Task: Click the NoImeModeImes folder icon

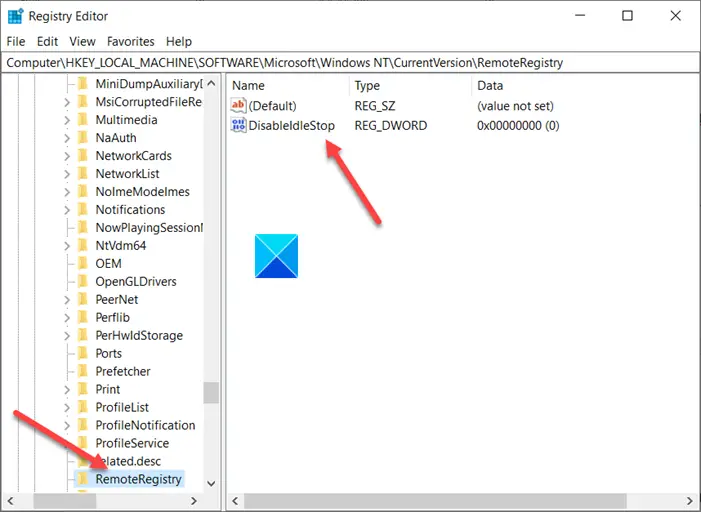Action: coord(83,191)
